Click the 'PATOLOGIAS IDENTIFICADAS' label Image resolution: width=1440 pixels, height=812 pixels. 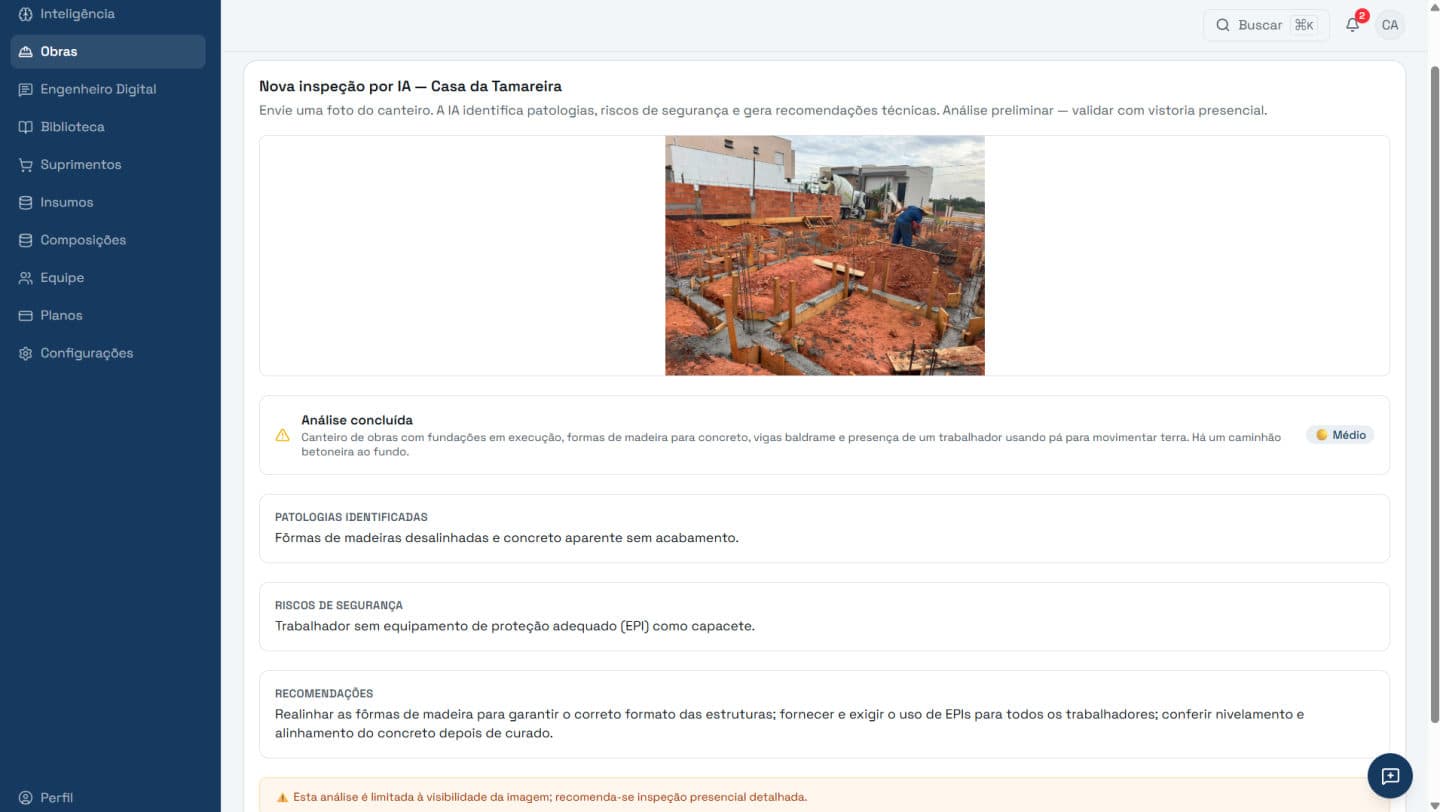(351, 517)
